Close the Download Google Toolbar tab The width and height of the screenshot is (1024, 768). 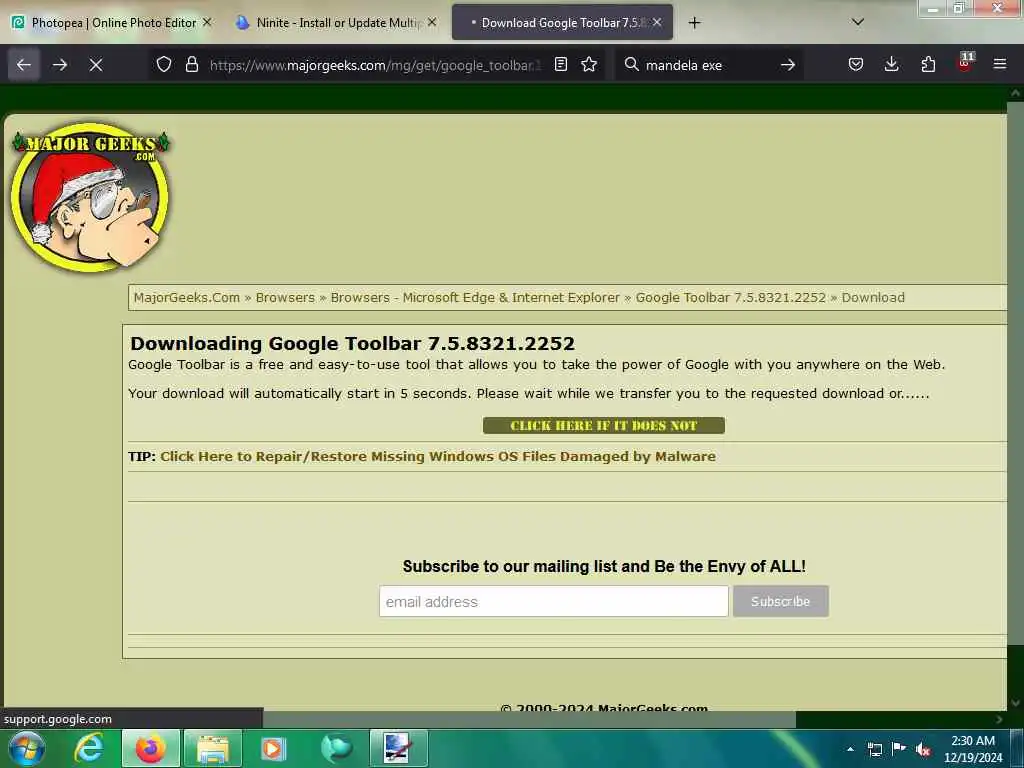coord(657,22)
